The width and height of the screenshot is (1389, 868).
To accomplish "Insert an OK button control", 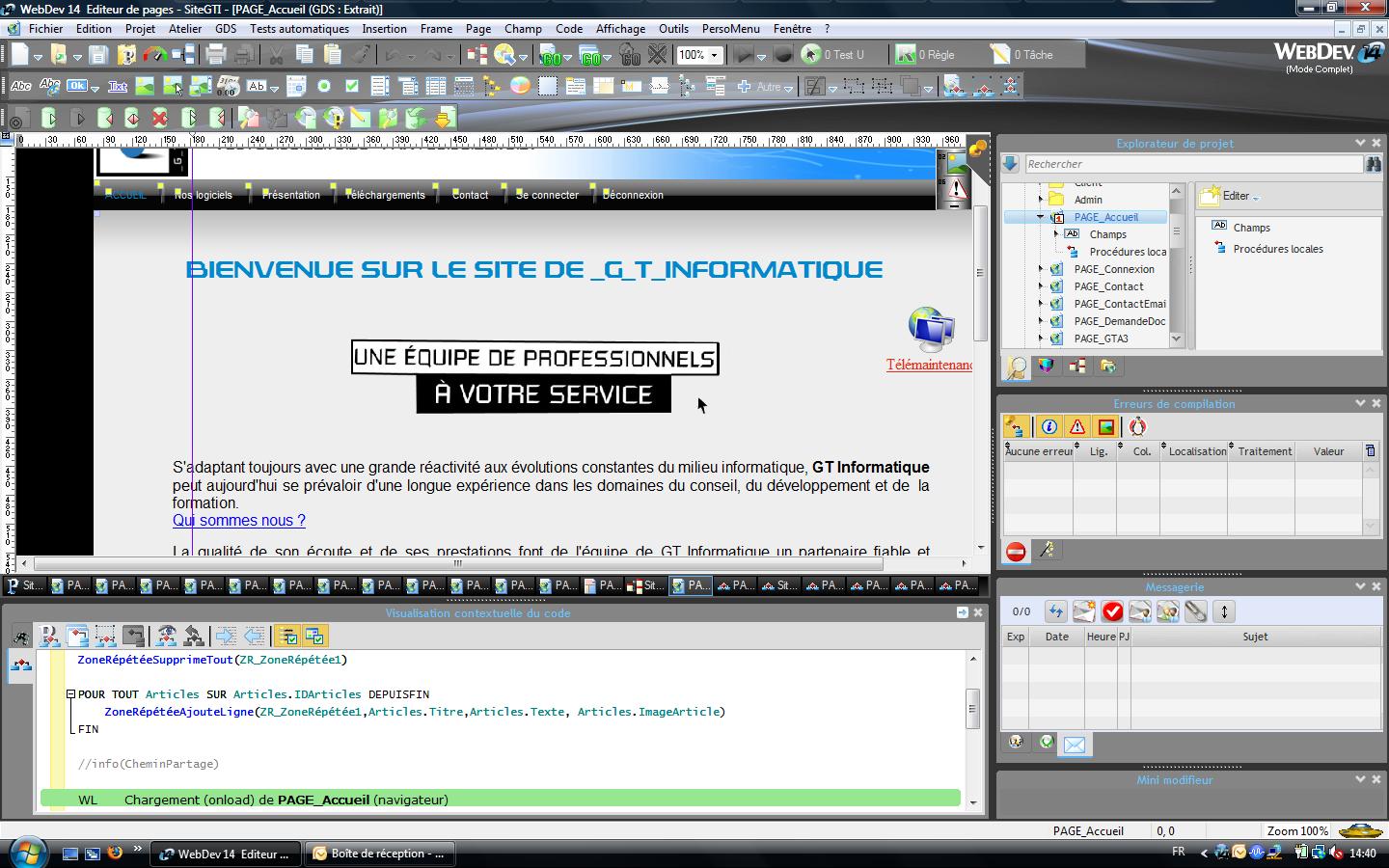I will pyautogui.click(x=76, y=87).
